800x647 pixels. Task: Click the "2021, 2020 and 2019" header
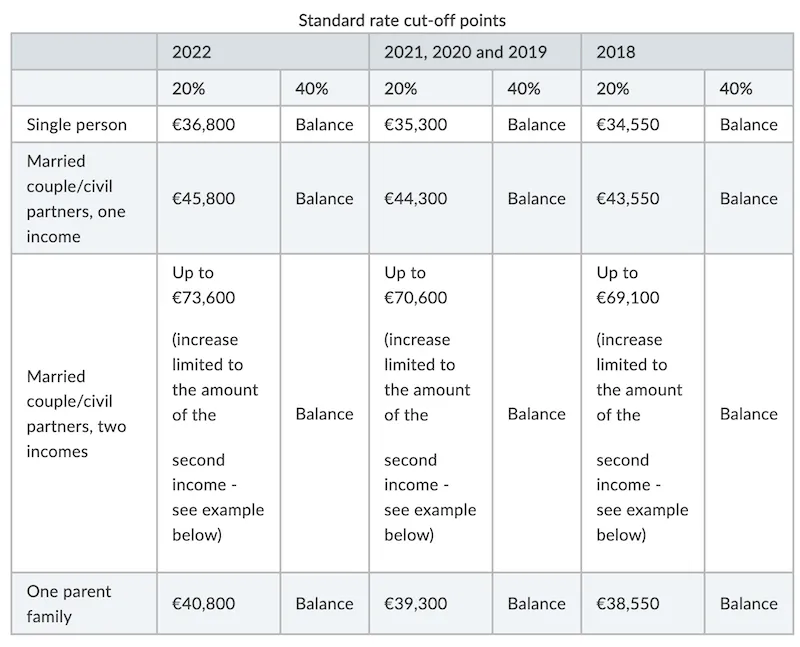(x=465, y=52)
